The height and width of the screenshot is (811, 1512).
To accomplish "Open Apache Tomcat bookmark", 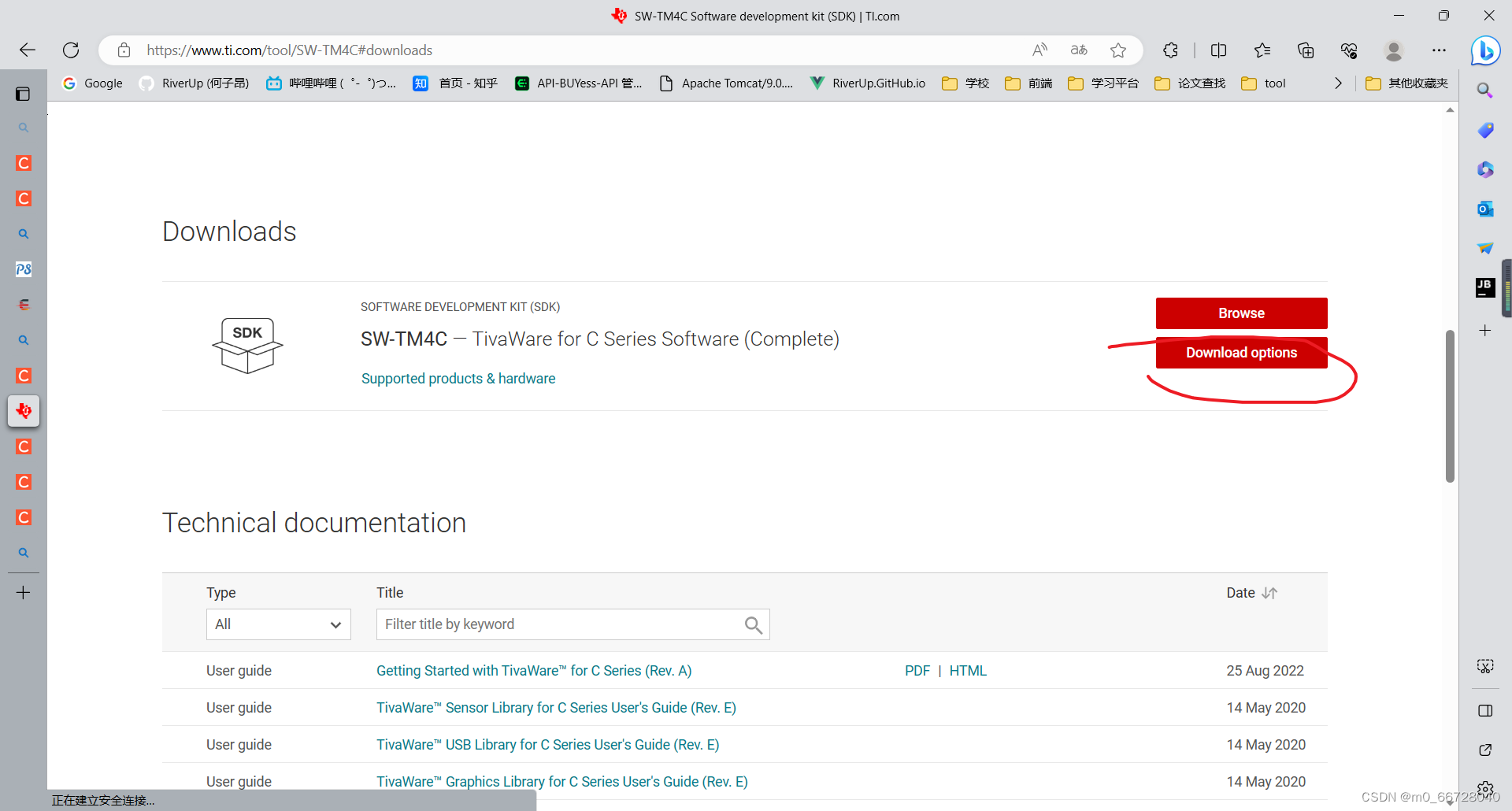I will (725, 83).
